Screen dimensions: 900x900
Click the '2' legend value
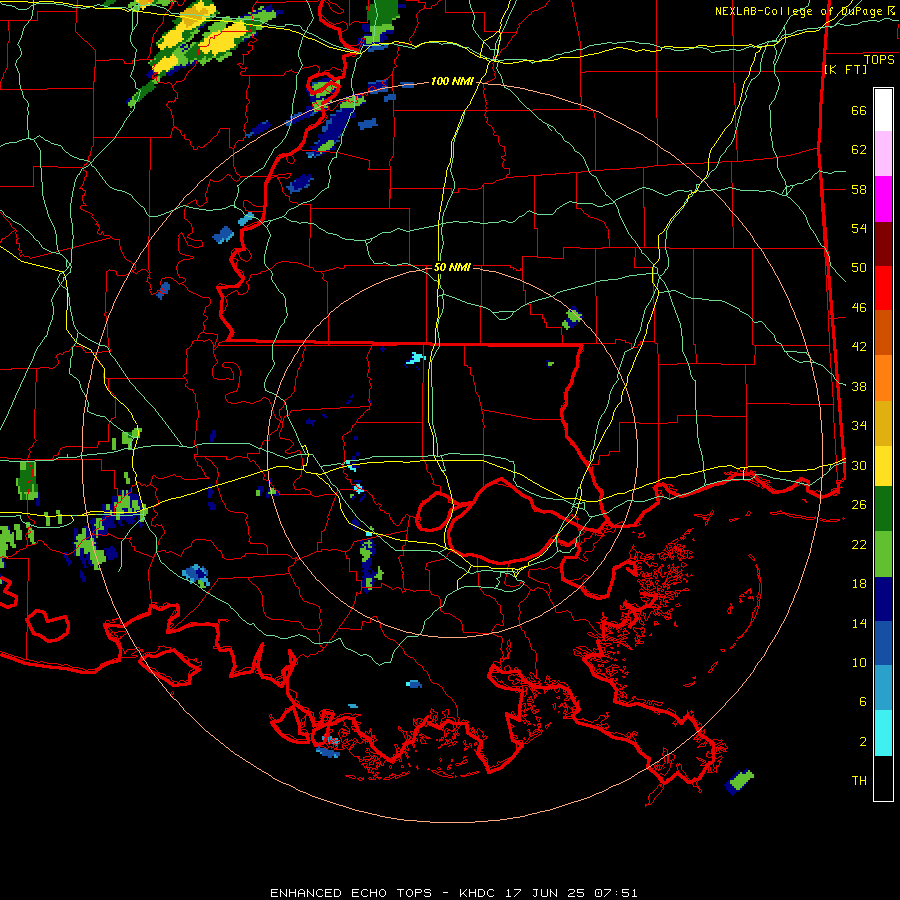click(863, 742)
